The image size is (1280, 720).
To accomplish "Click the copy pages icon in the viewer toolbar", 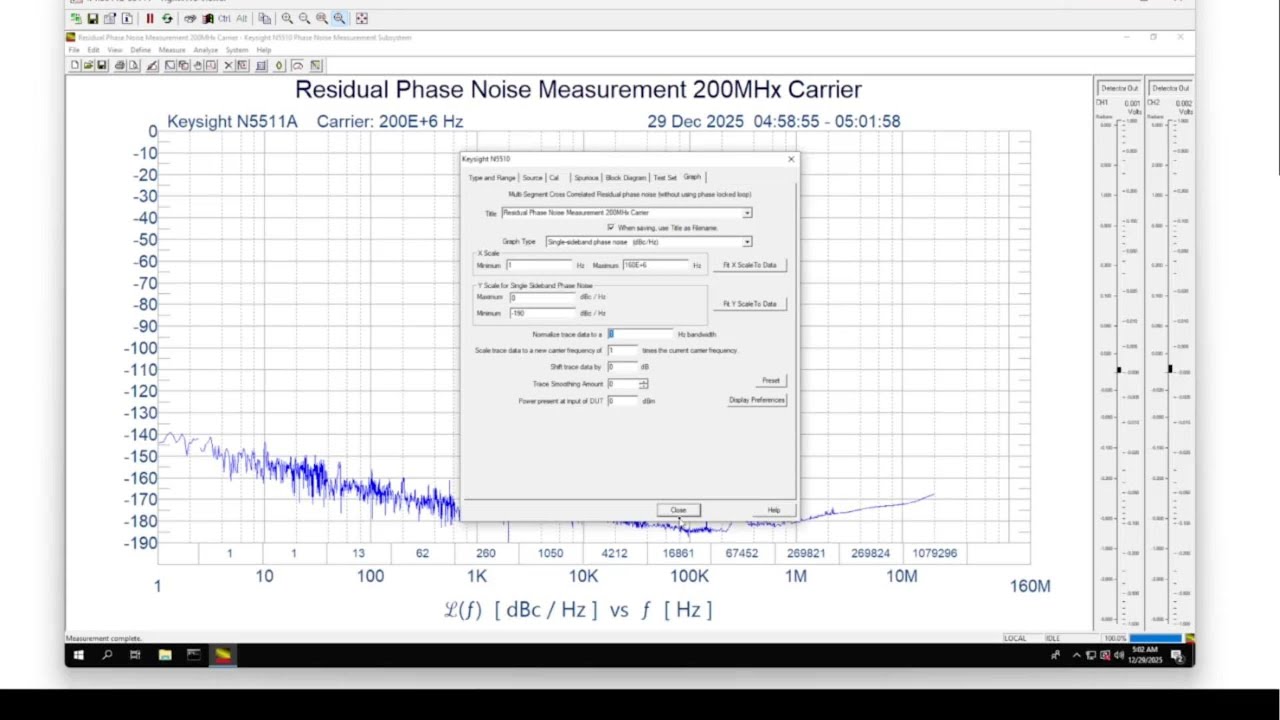I will 264,18.
